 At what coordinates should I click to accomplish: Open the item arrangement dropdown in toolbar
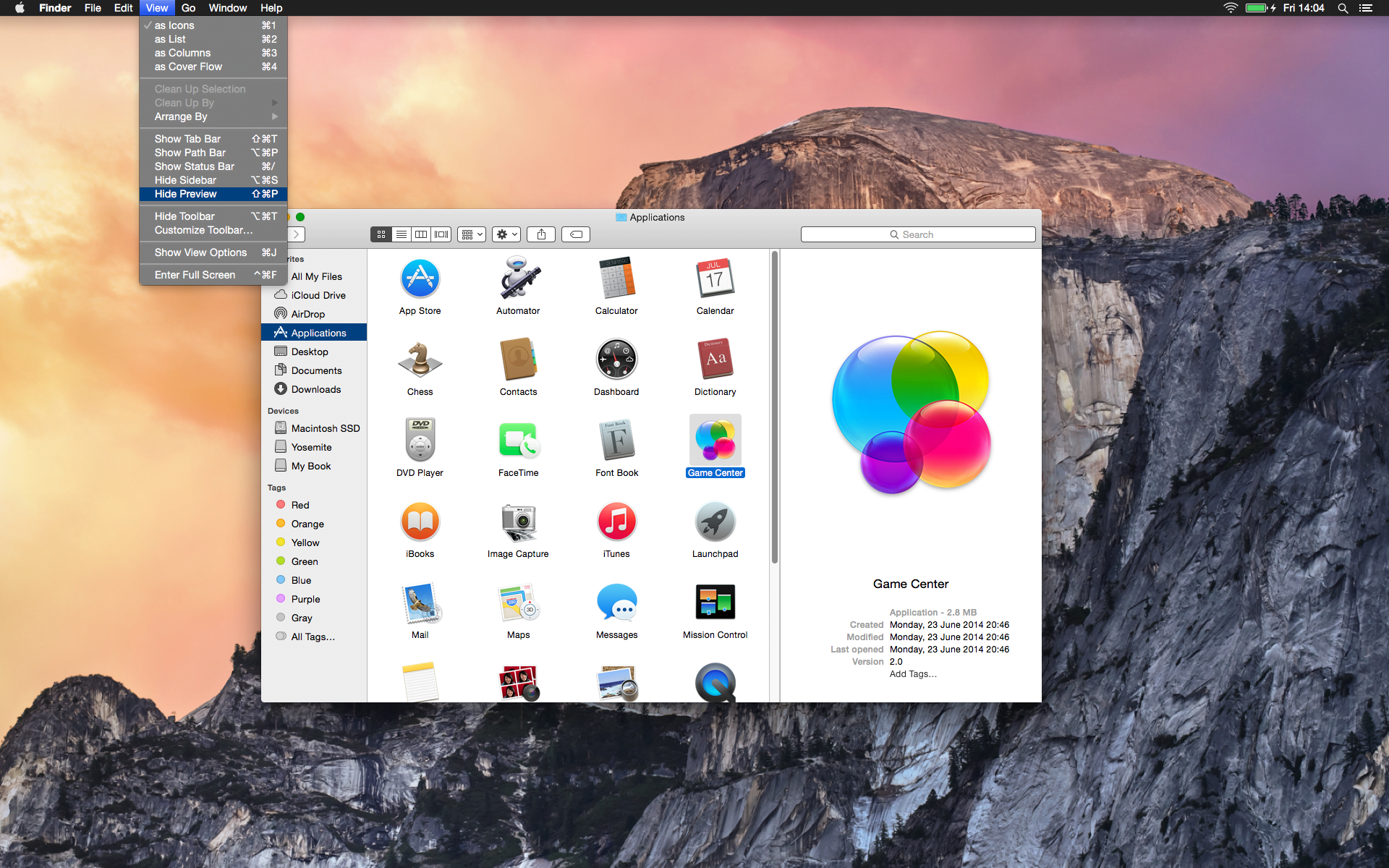coord(472,234)
